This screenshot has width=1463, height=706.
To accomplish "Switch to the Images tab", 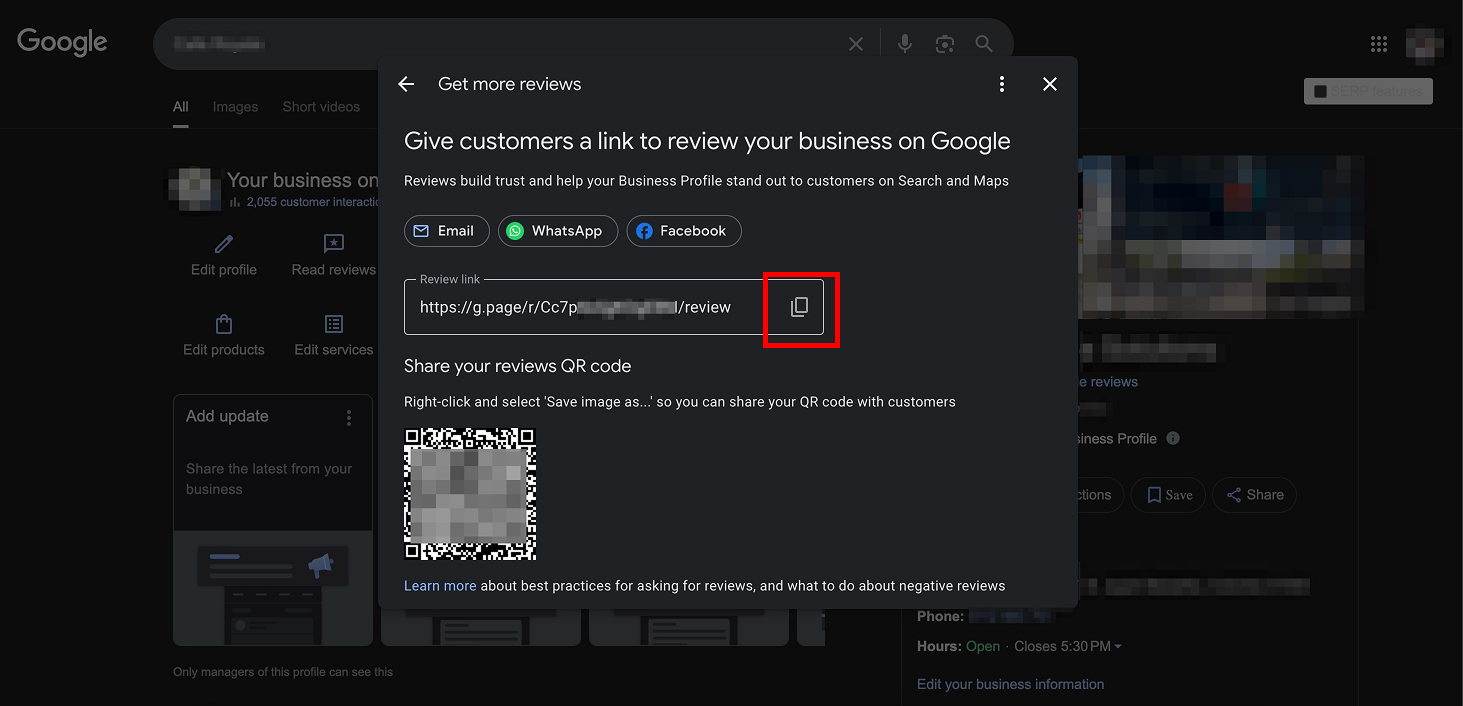I will (x=235, y=107).
